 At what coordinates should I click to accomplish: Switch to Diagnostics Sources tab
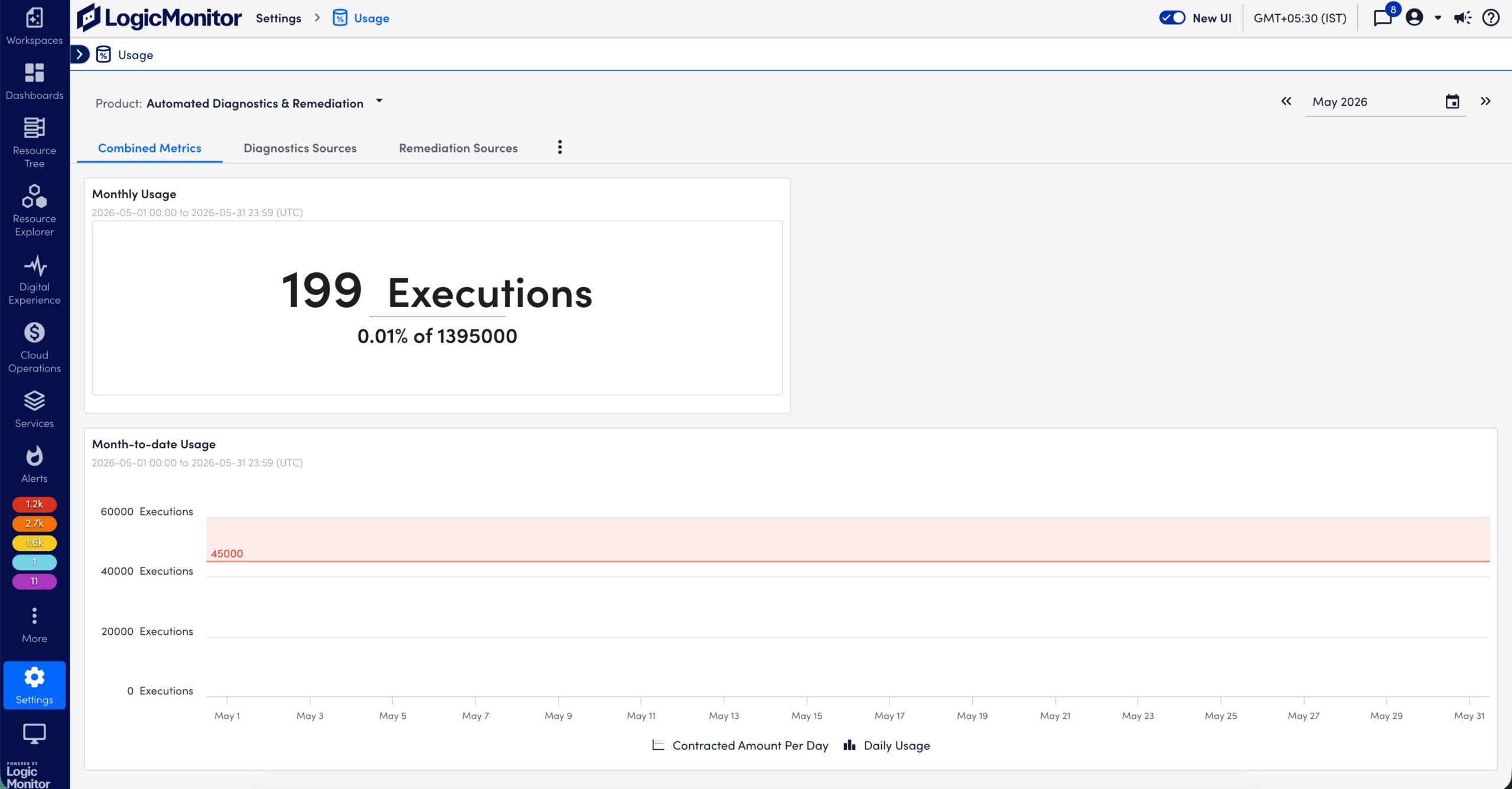point(300,148)
